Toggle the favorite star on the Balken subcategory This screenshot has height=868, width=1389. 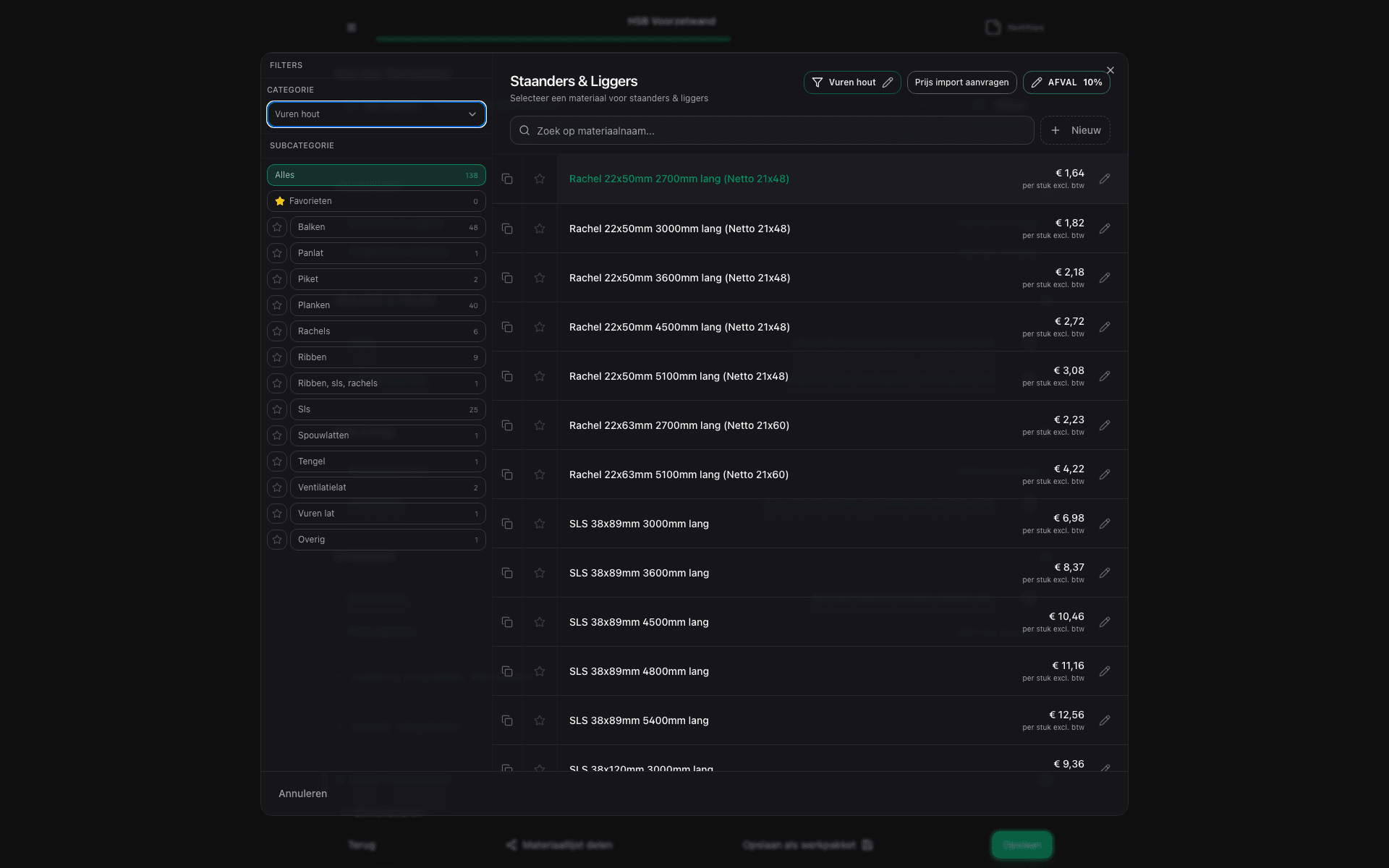click(x=277, y=227)
